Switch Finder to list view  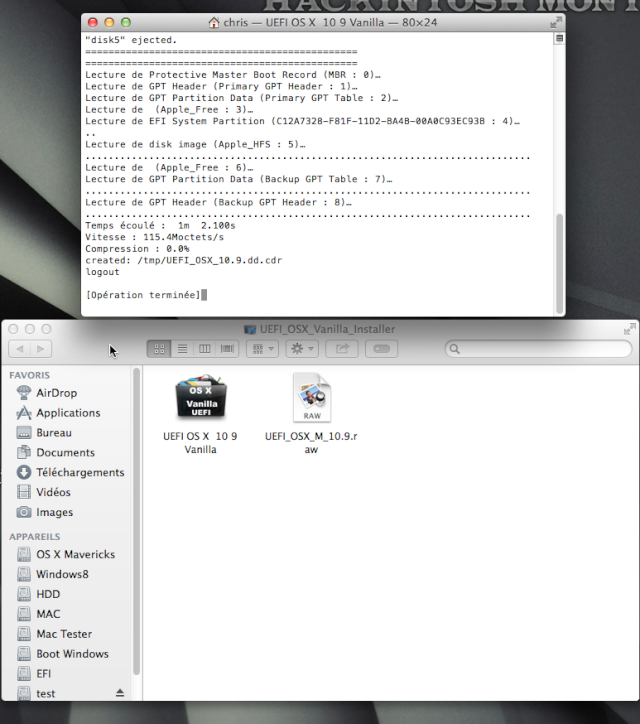coord(182,349)
